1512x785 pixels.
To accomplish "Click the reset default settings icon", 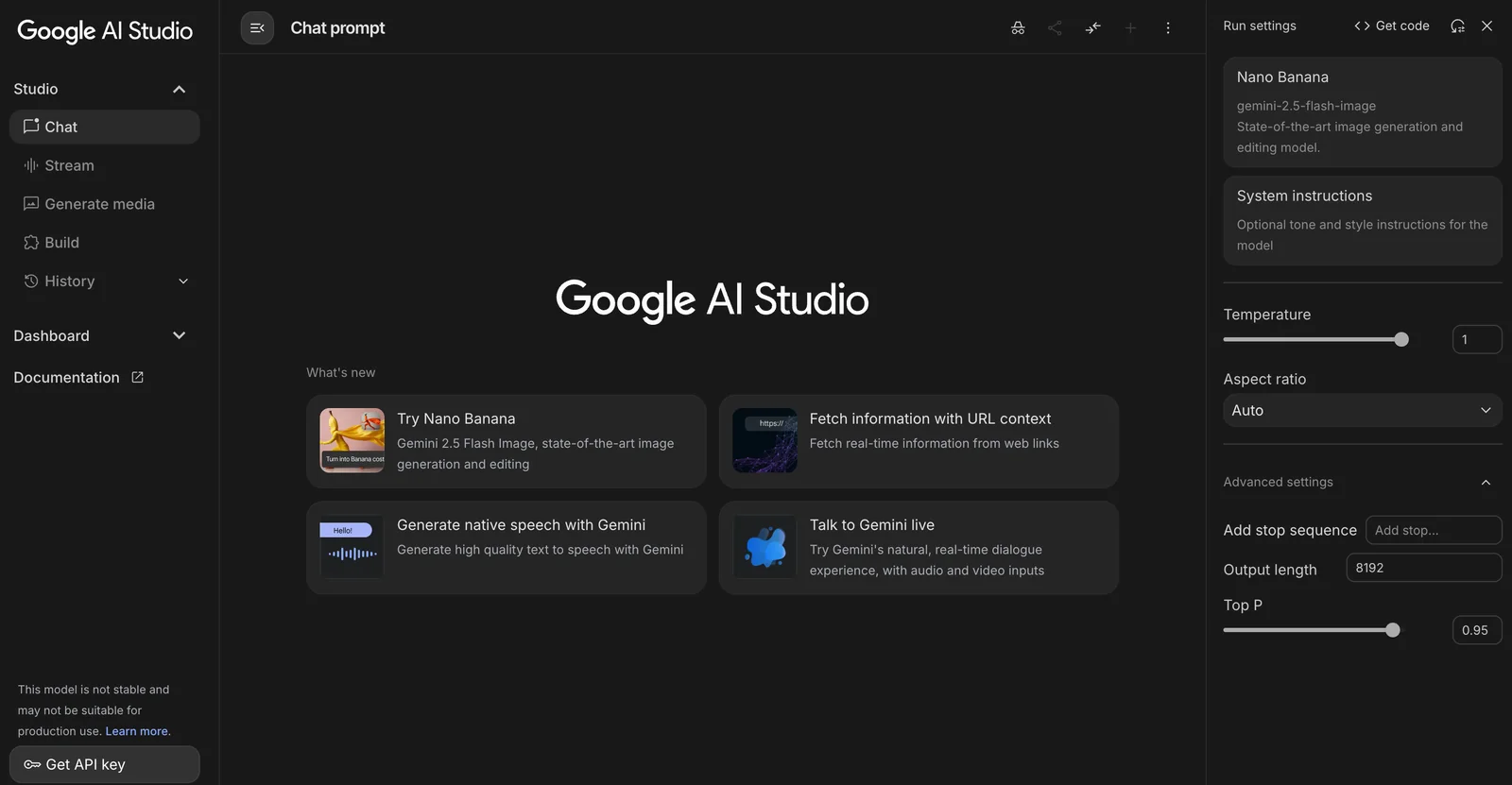I will pyautogui.click(x=1457, y=26).
